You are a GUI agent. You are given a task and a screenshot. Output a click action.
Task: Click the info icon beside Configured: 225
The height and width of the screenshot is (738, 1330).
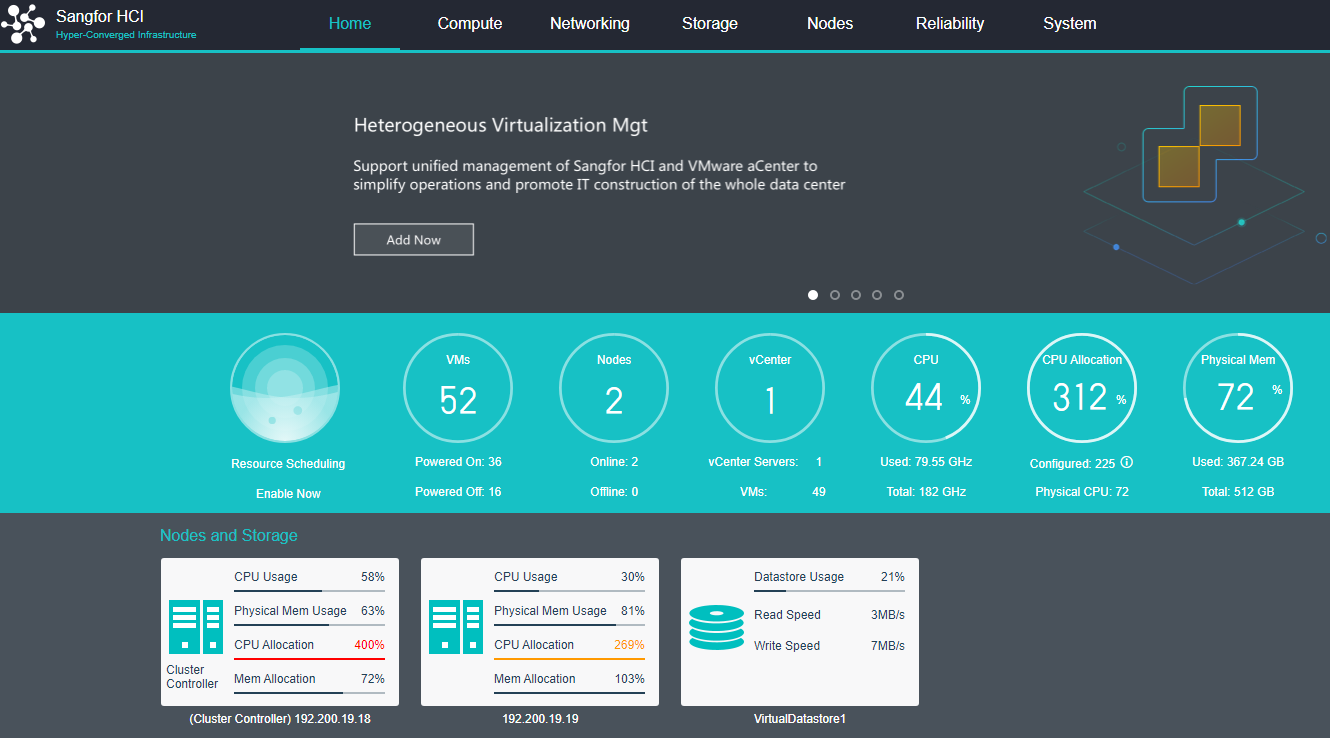pos(1127,463)
